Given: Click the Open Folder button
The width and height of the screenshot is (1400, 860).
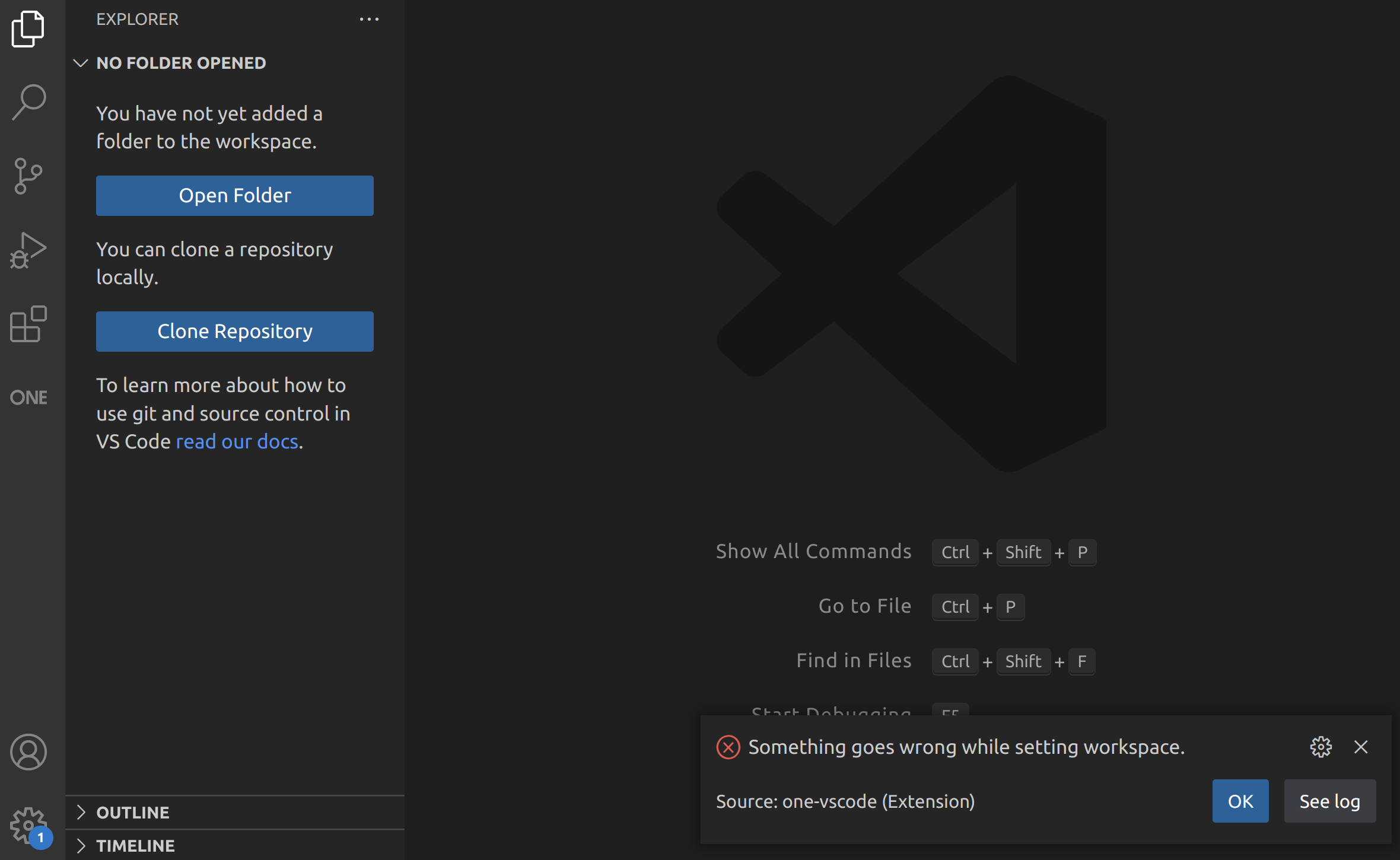Looking at the screenshot, I should [x=234, y=195].
